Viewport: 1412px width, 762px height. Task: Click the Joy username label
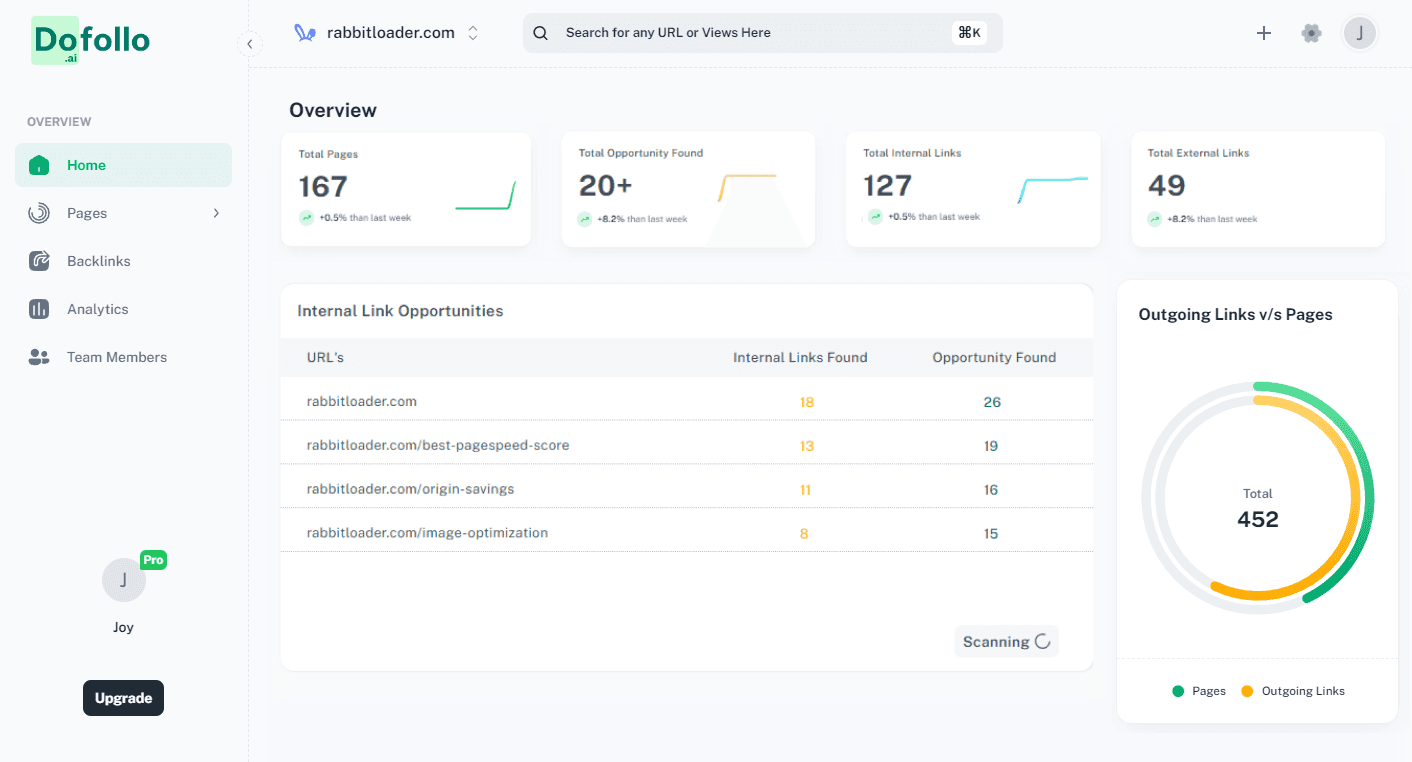(x=123, y=628)
